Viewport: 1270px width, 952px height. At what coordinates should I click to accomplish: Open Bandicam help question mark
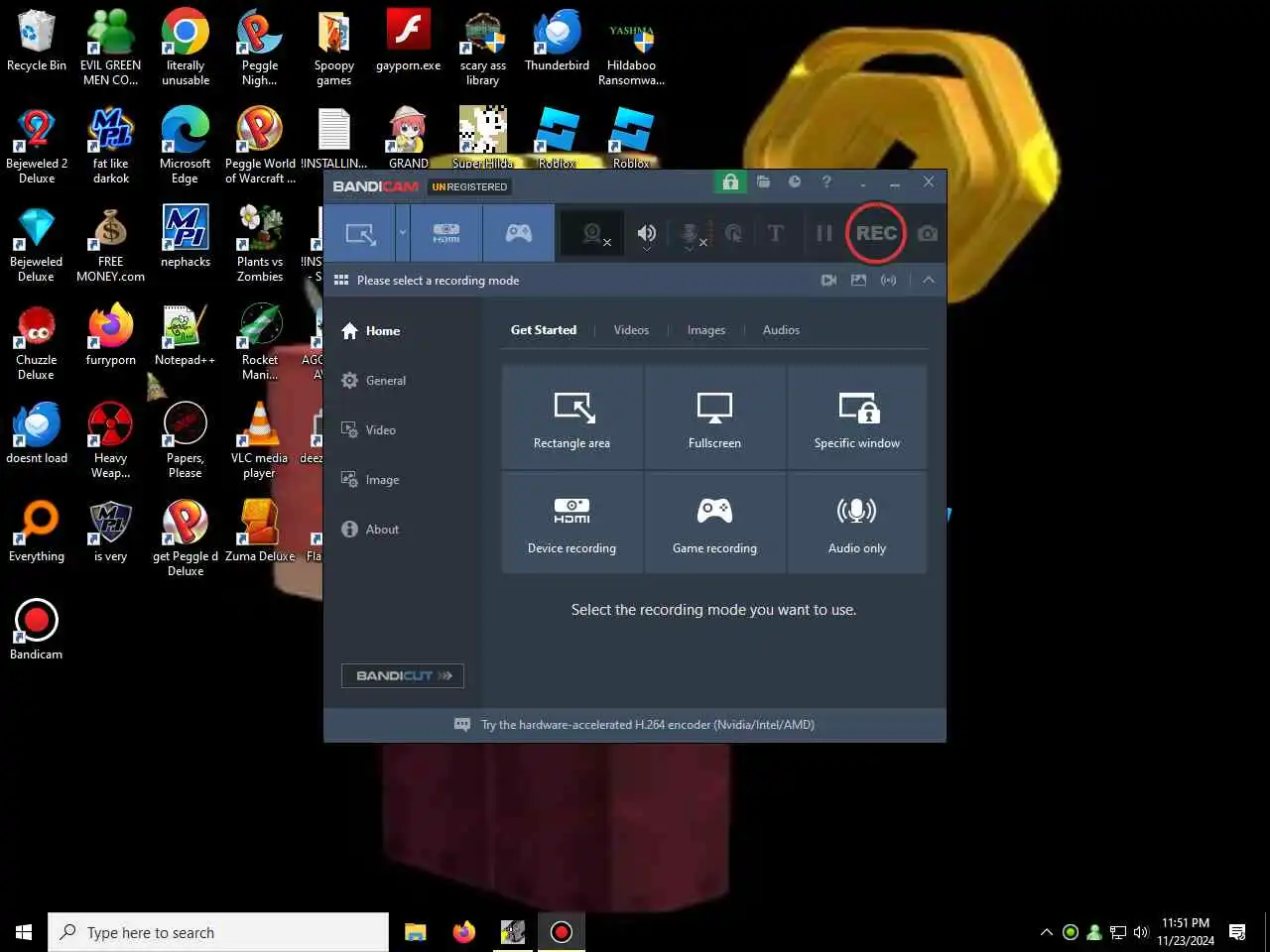click(x=826, y=182)
